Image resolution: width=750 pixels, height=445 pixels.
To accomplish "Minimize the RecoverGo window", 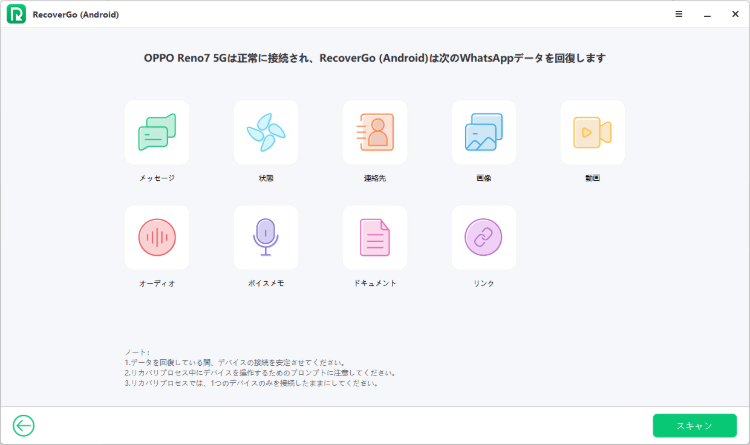I will [x=707, y=14].
